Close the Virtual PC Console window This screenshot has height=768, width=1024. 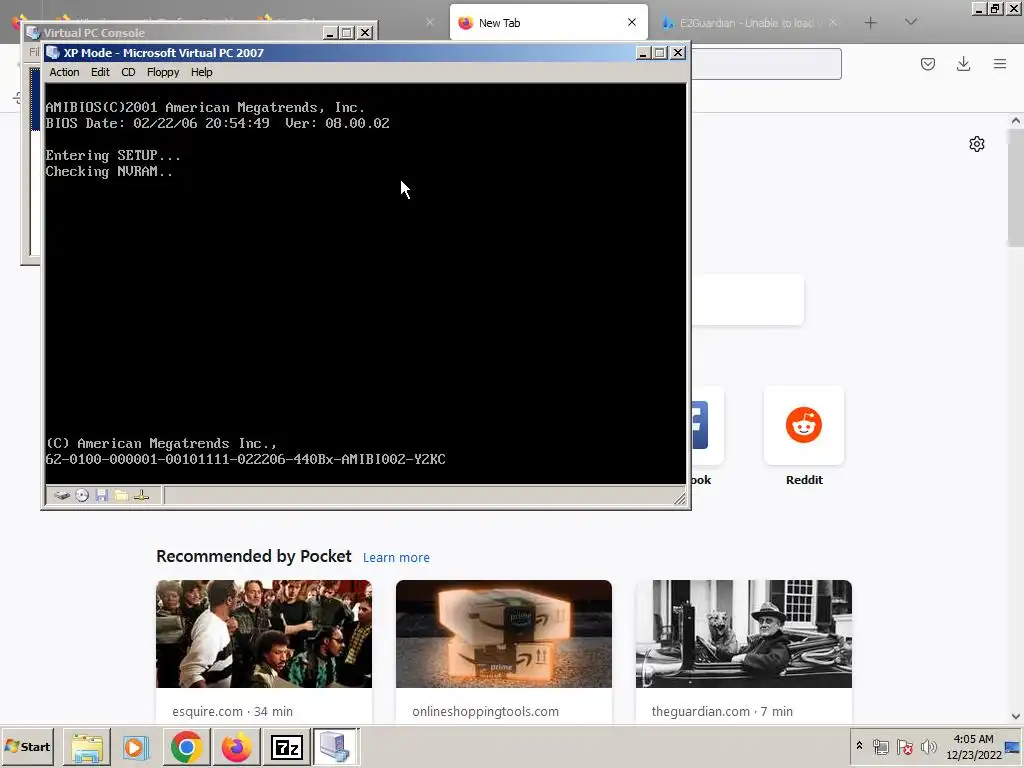(x=366, y=33)
